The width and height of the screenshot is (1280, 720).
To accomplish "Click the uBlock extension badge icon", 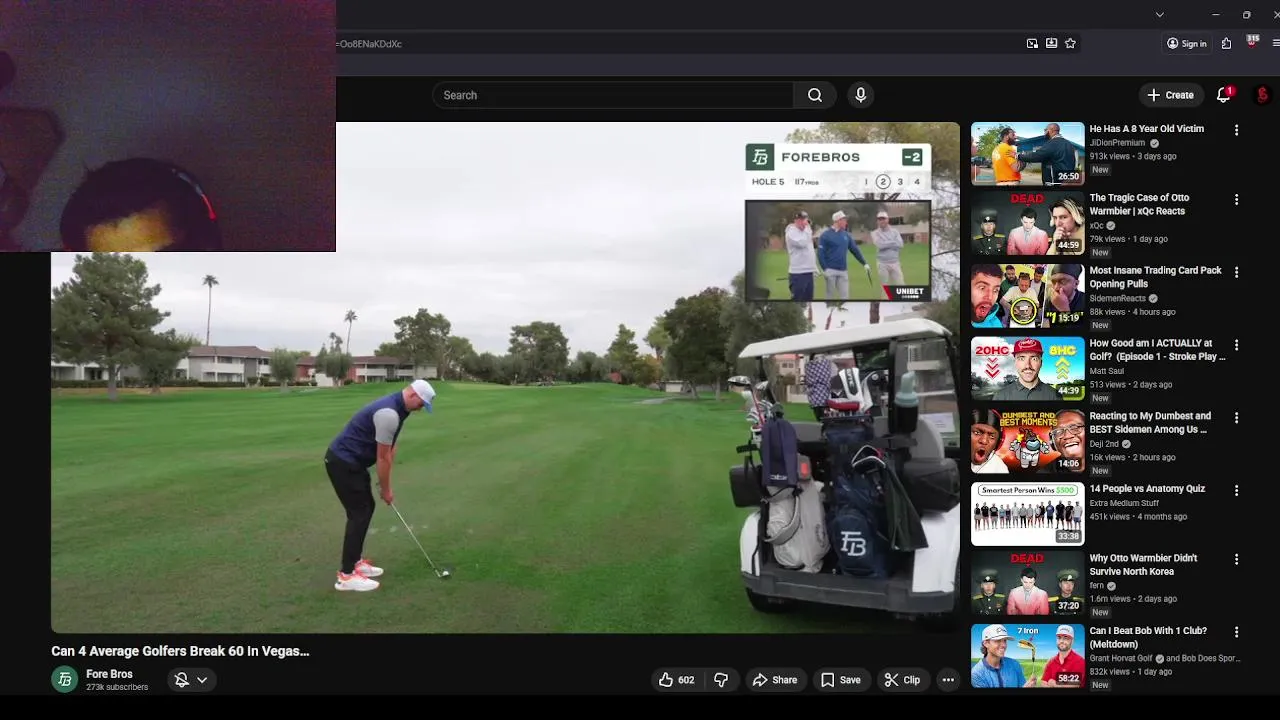I will (1252, 42).
